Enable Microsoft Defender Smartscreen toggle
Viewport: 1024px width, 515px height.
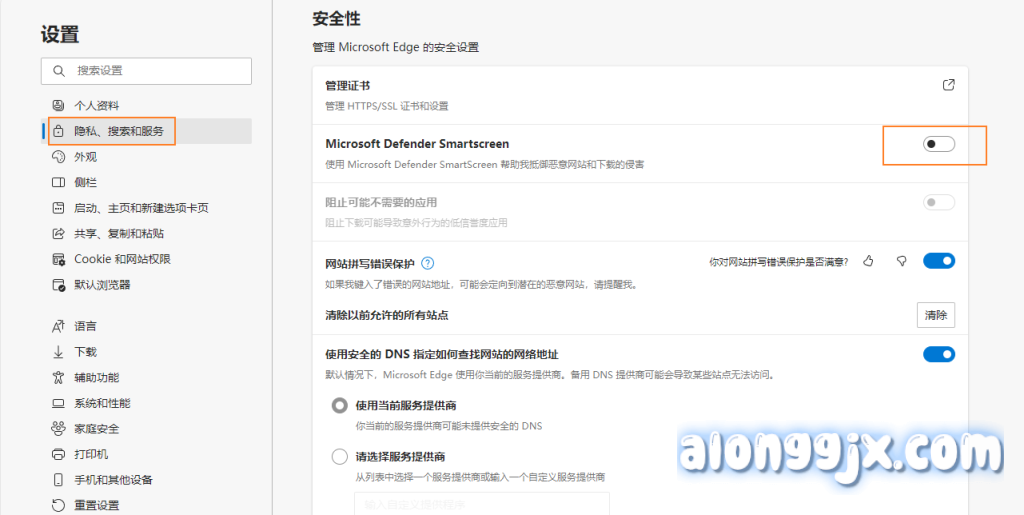(x=938, y=144)
